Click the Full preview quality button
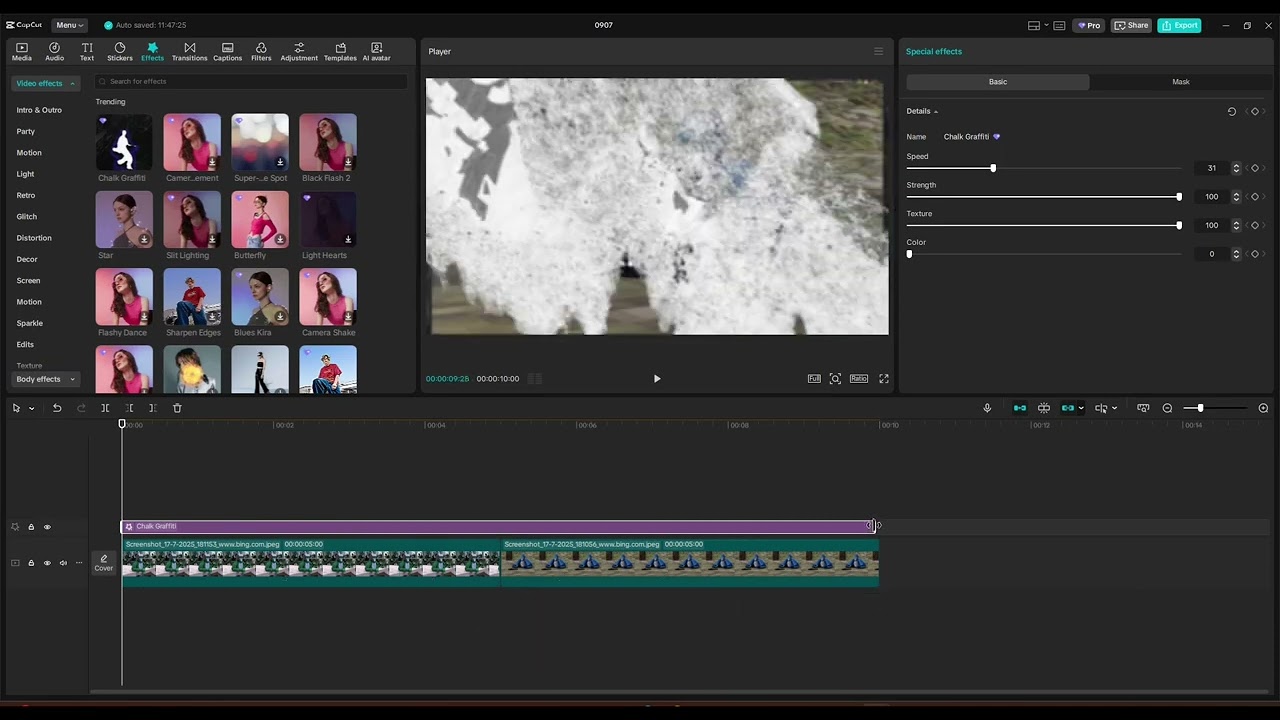 click(814, 379)
